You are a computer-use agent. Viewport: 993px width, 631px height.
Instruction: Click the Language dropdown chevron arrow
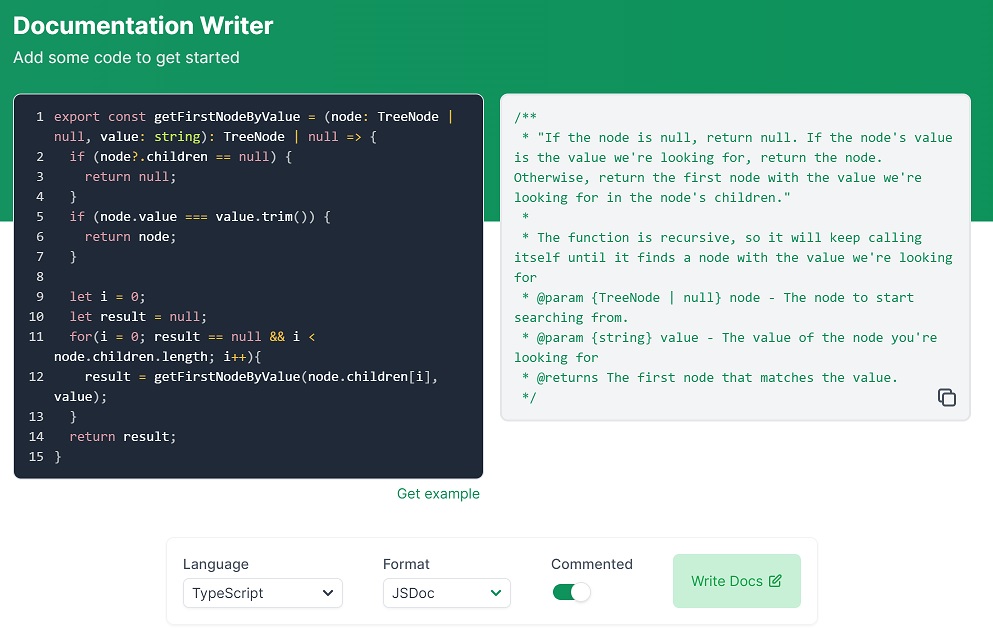[328, 593]
